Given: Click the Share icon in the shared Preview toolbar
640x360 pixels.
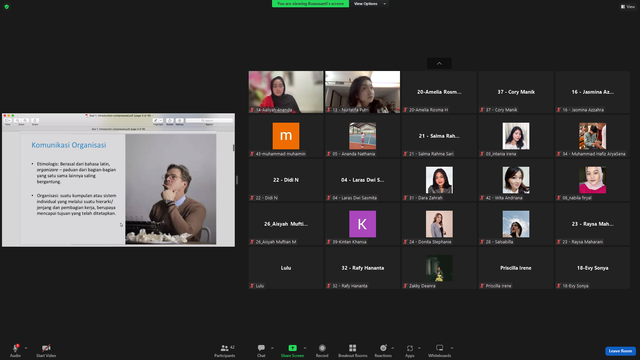Looking at the screenshot, I should (x=35, y=121).
